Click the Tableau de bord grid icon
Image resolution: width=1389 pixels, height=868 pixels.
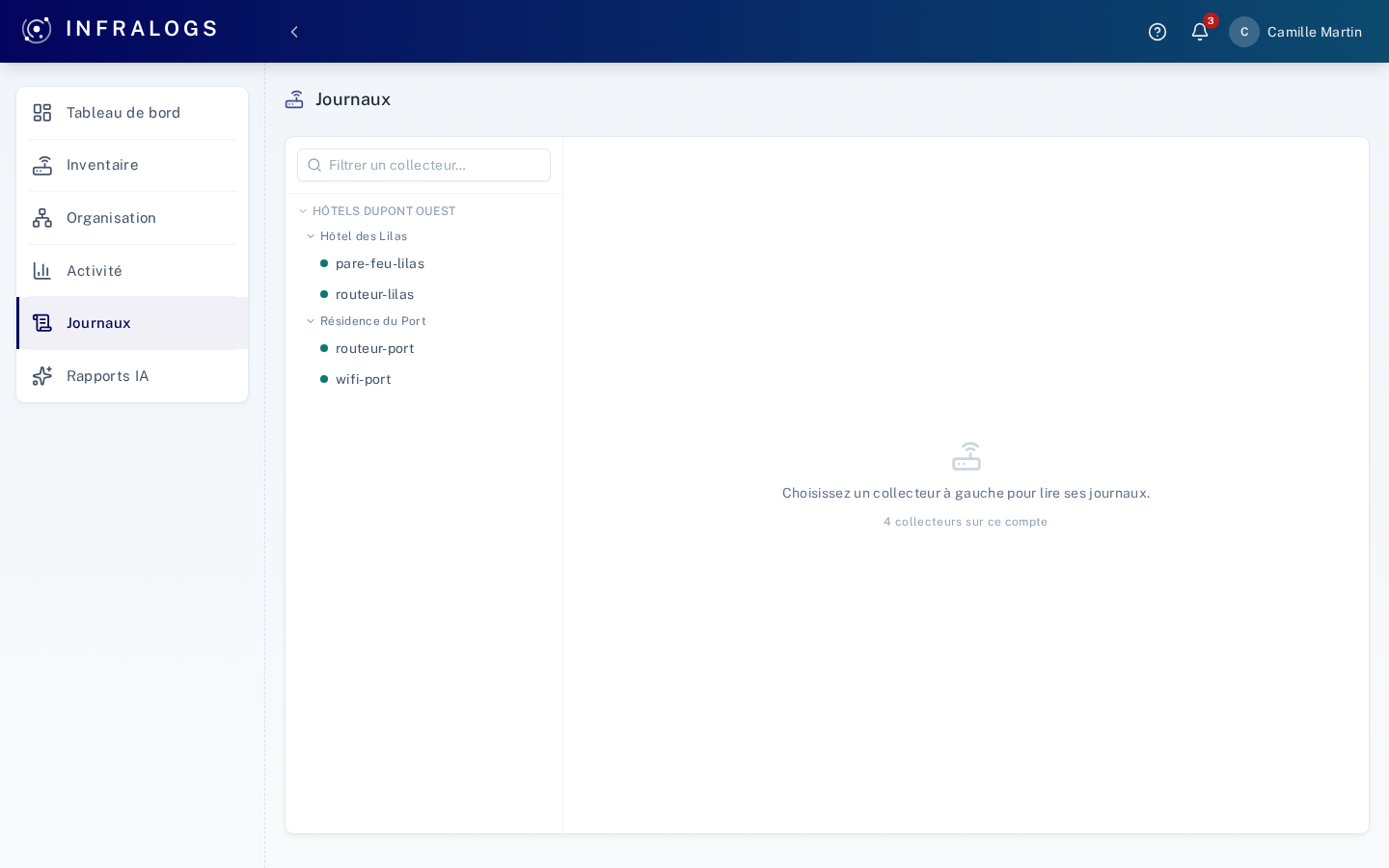tap(42, 113)
